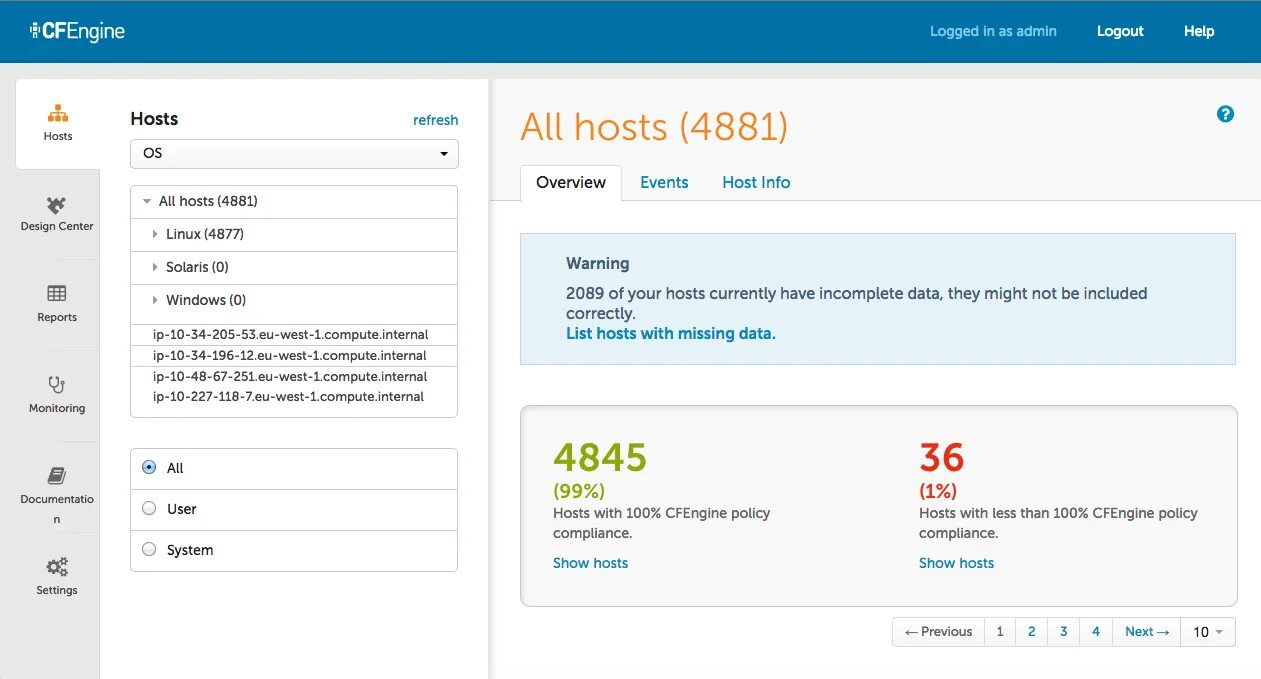Viewport: 1261px width, 679px height.
Task: Select the User radio button
Action: pyautogui.click(x=149, y=508)
